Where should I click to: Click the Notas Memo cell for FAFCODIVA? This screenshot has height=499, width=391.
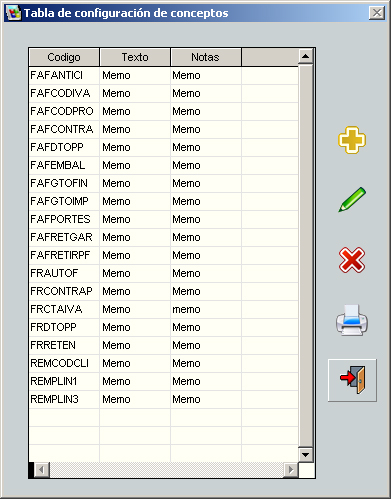(206, 93)
